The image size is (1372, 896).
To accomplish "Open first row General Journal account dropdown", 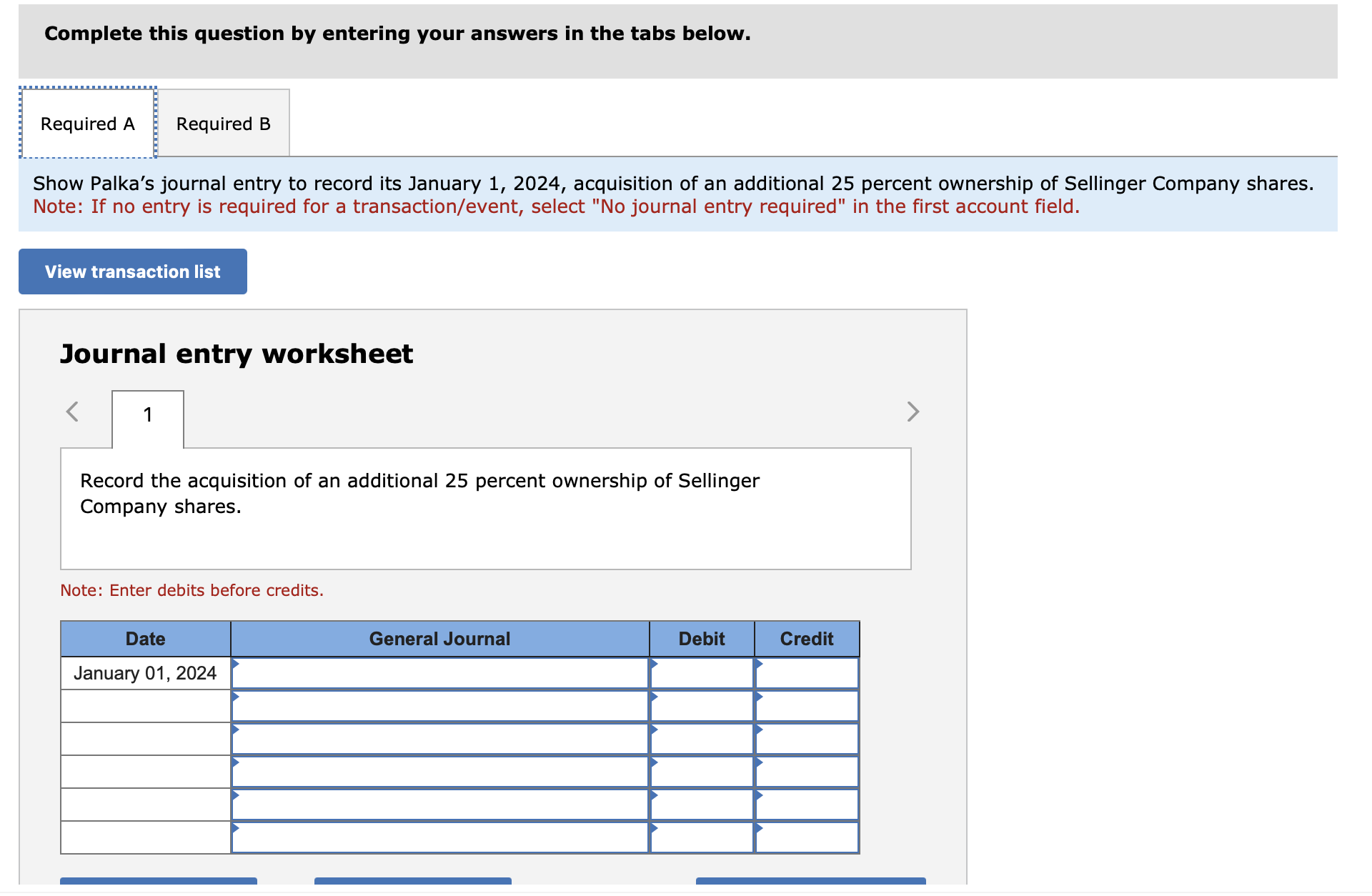I will [x=439, y=674].
